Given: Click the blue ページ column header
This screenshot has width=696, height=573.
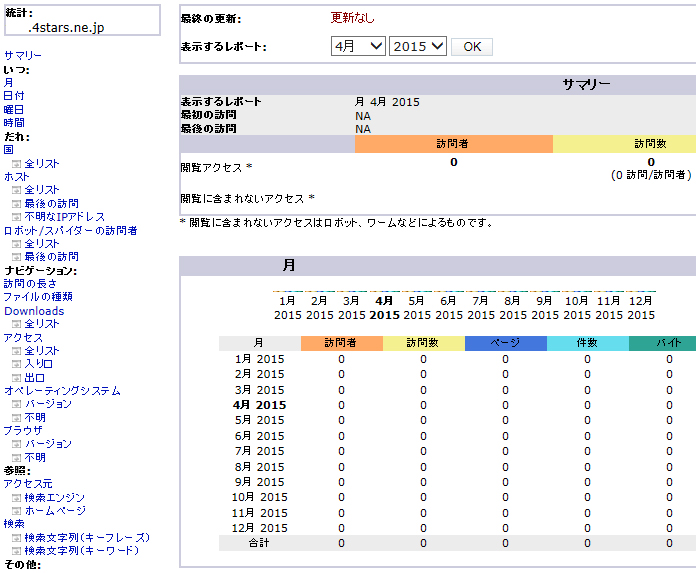Looking at the screenshot, I should pyautogui.click(x=505, y=343).
